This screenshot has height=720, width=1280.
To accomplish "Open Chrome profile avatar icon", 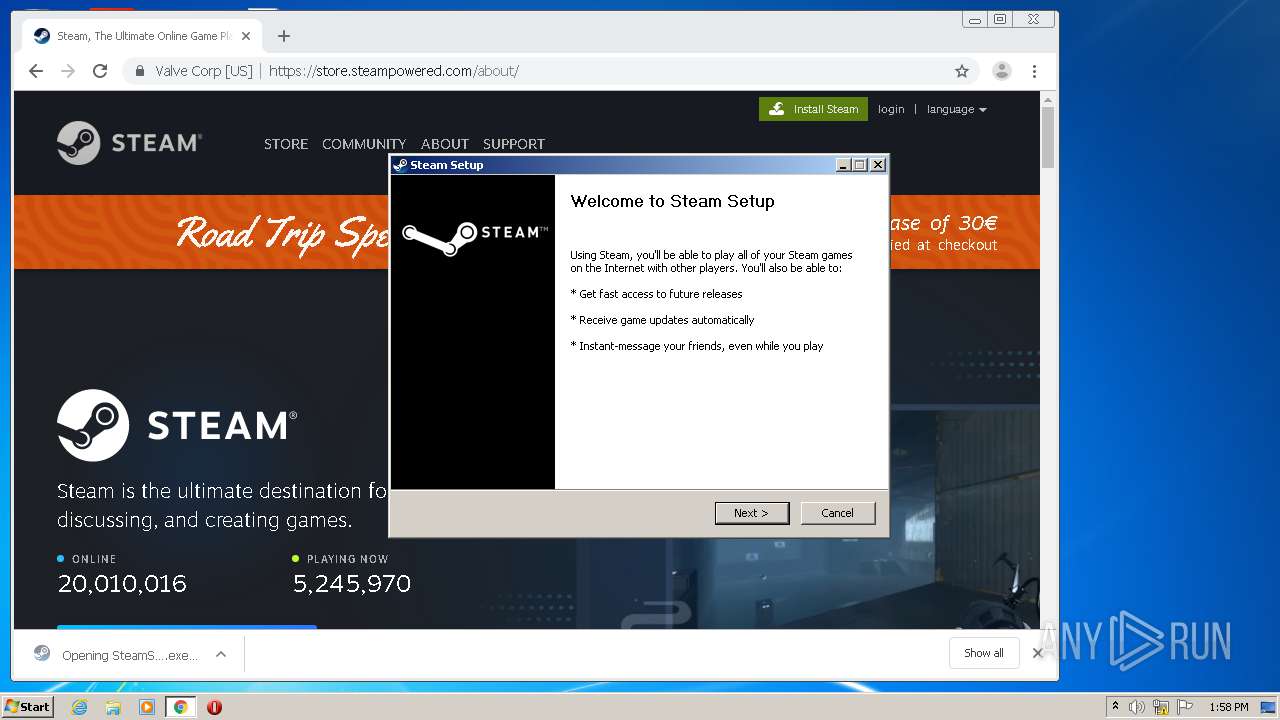I will (1001, 71).
